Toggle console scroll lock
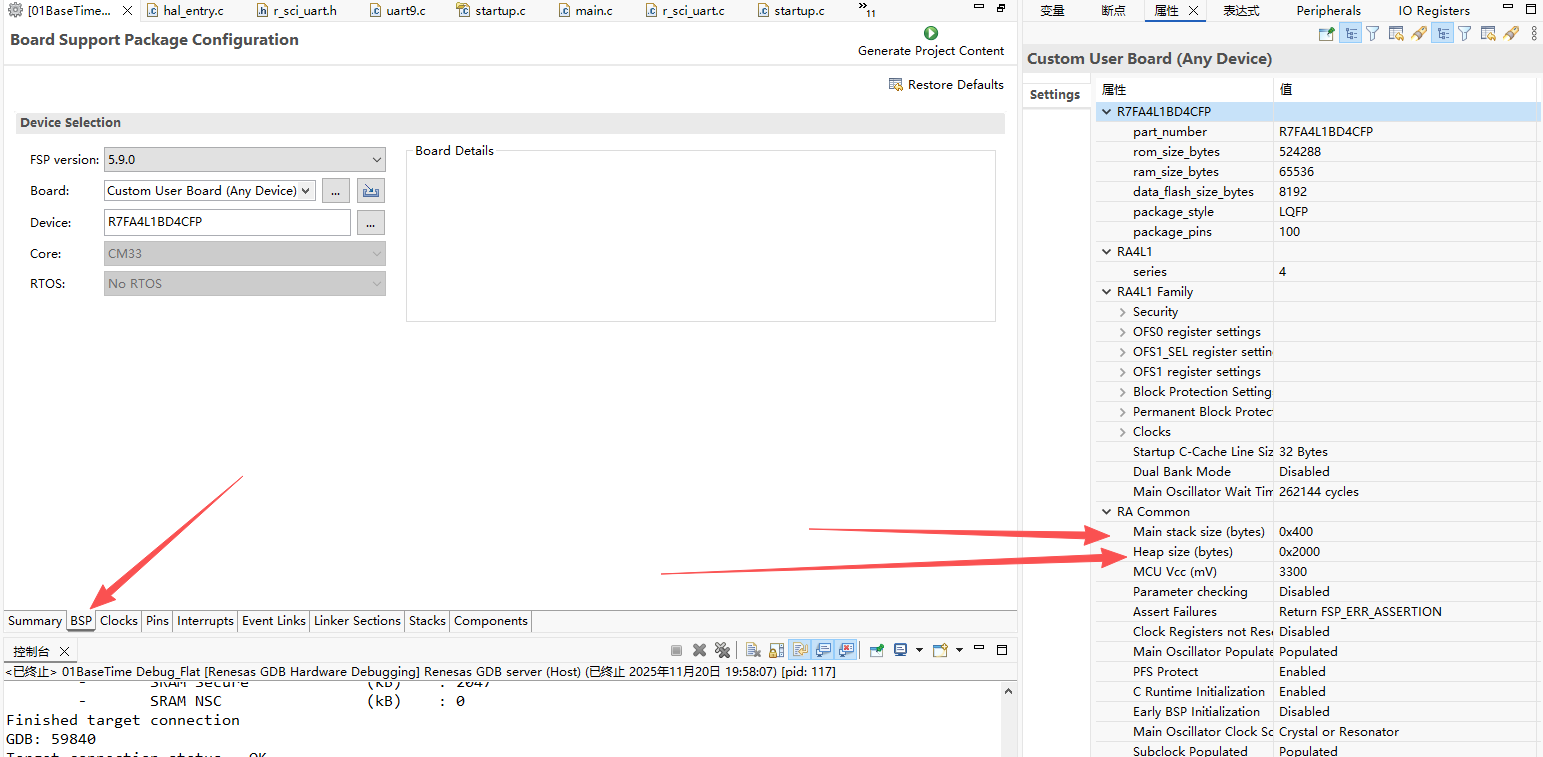This screenshot has height=757, width=1543. click(x=776, y=650)
